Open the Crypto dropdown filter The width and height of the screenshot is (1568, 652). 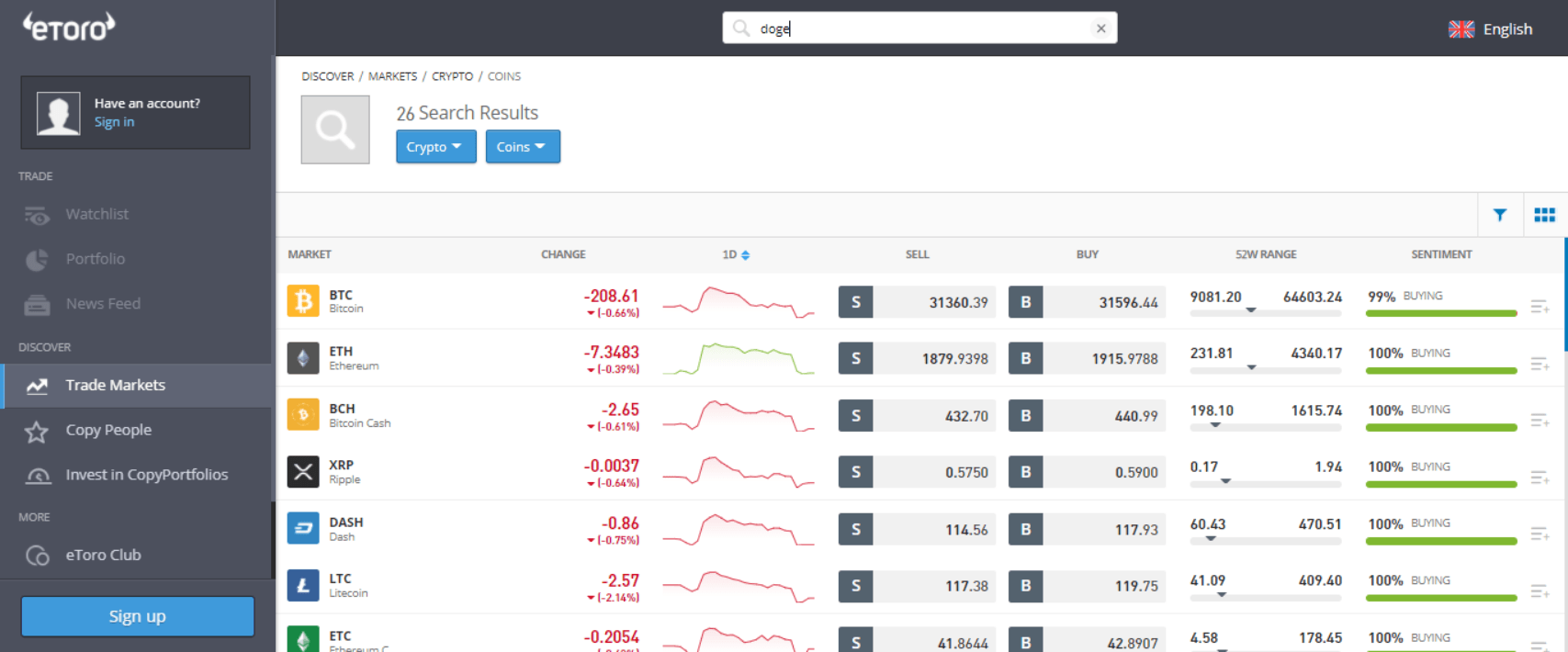(x=435, y=147)
